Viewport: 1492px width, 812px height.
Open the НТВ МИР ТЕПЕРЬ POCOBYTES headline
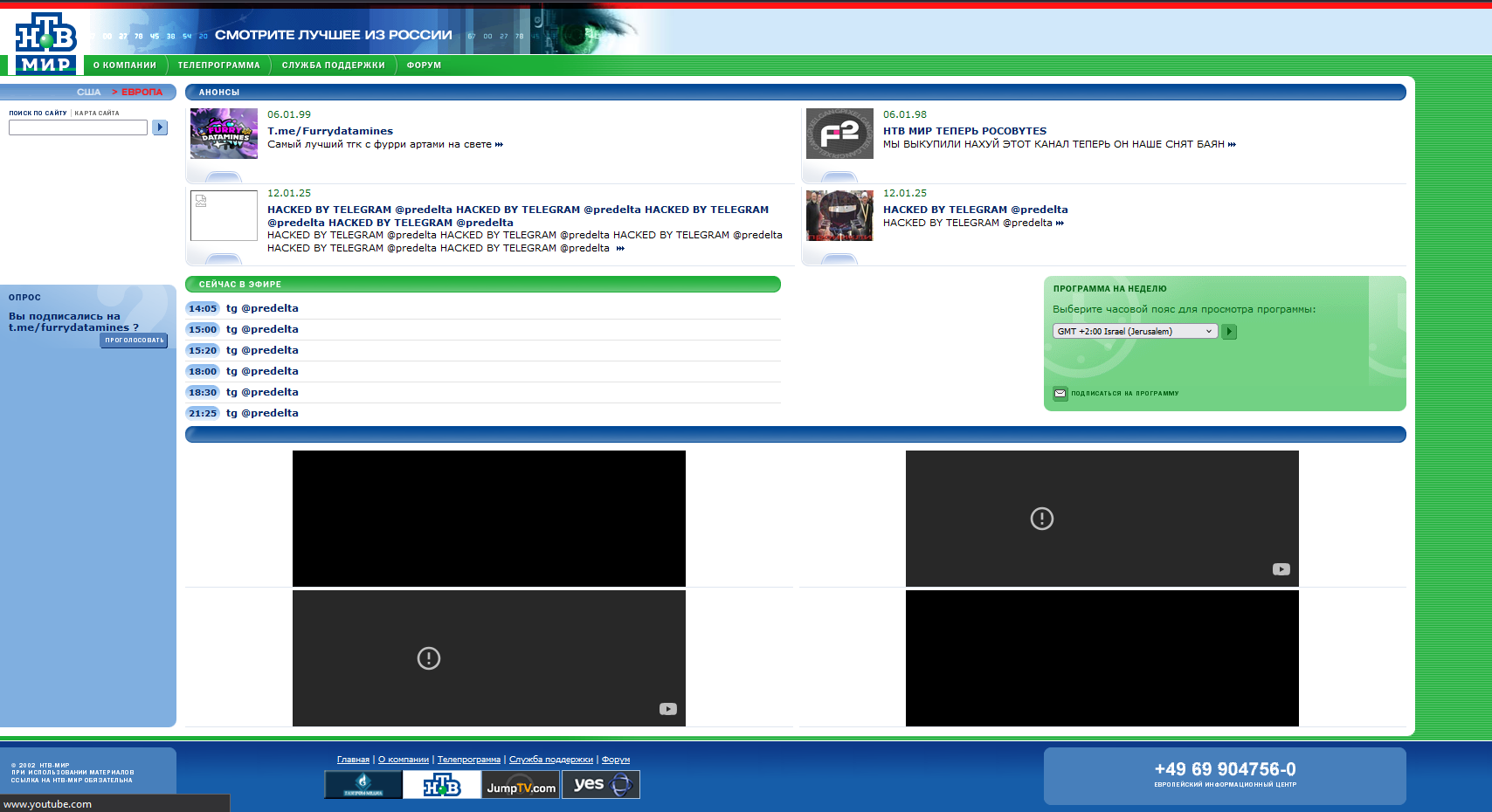(964, 131)
